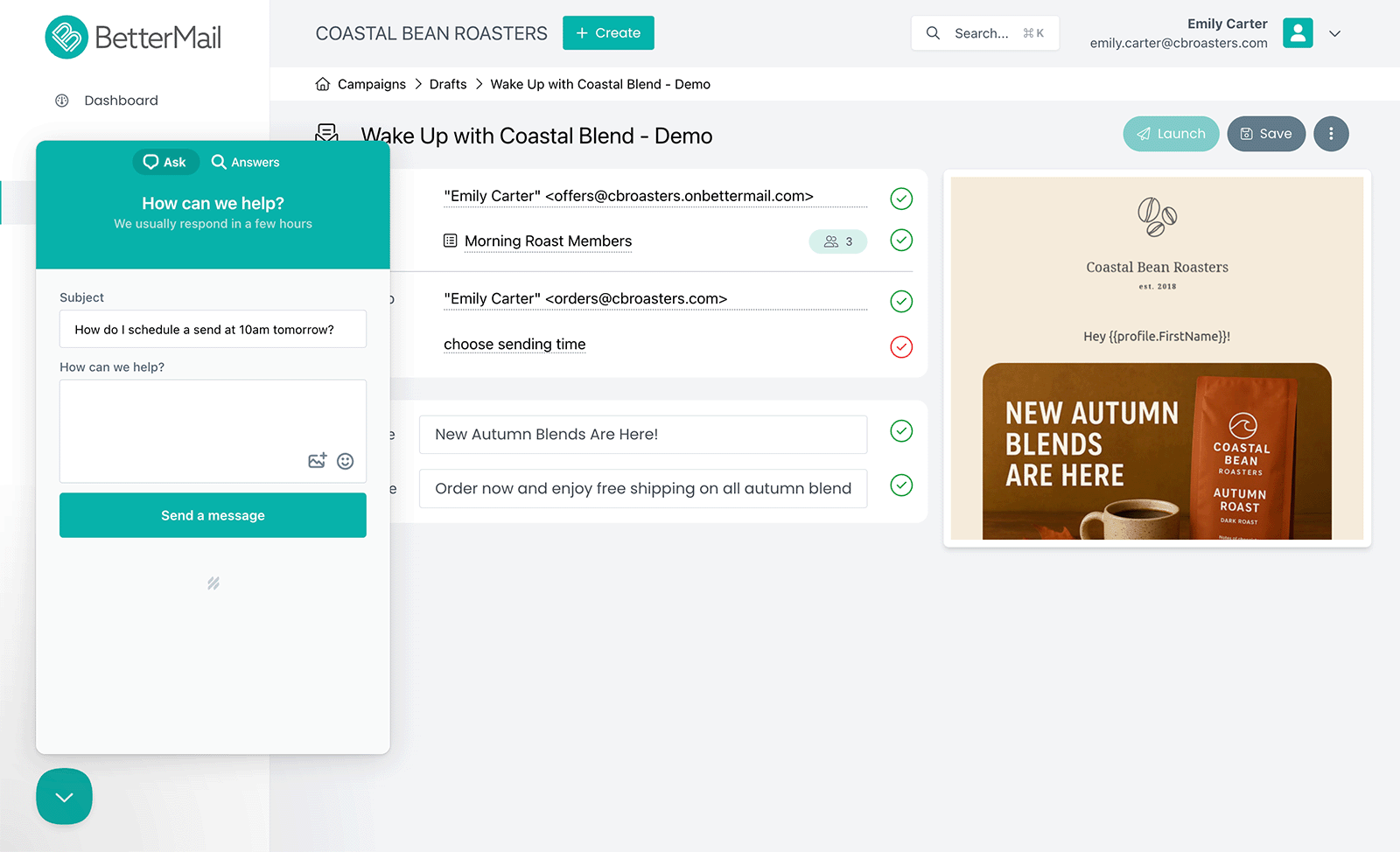This screenshot has height=852, width=1400.
Task: Switch to the Answers tab
Action: tap(246, 163)
